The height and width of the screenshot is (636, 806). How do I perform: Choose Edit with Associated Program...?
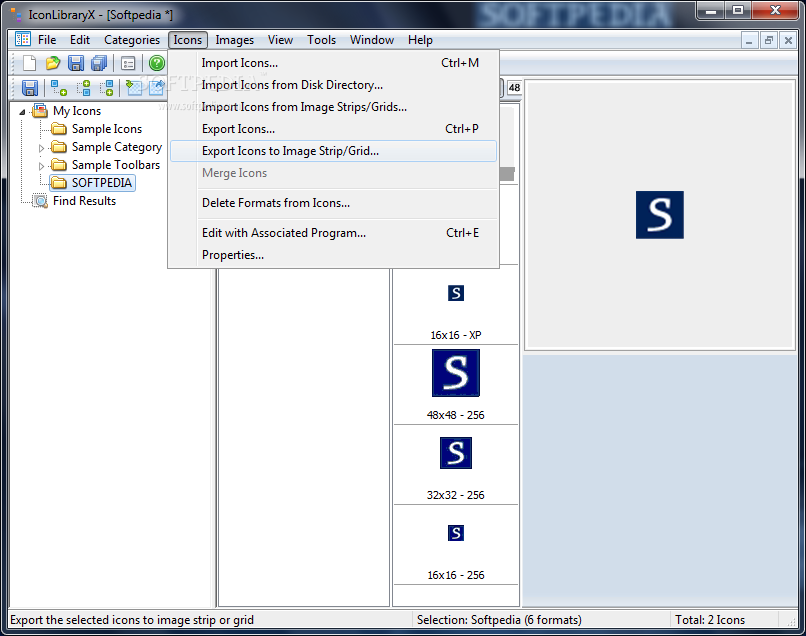click(334, 233)
